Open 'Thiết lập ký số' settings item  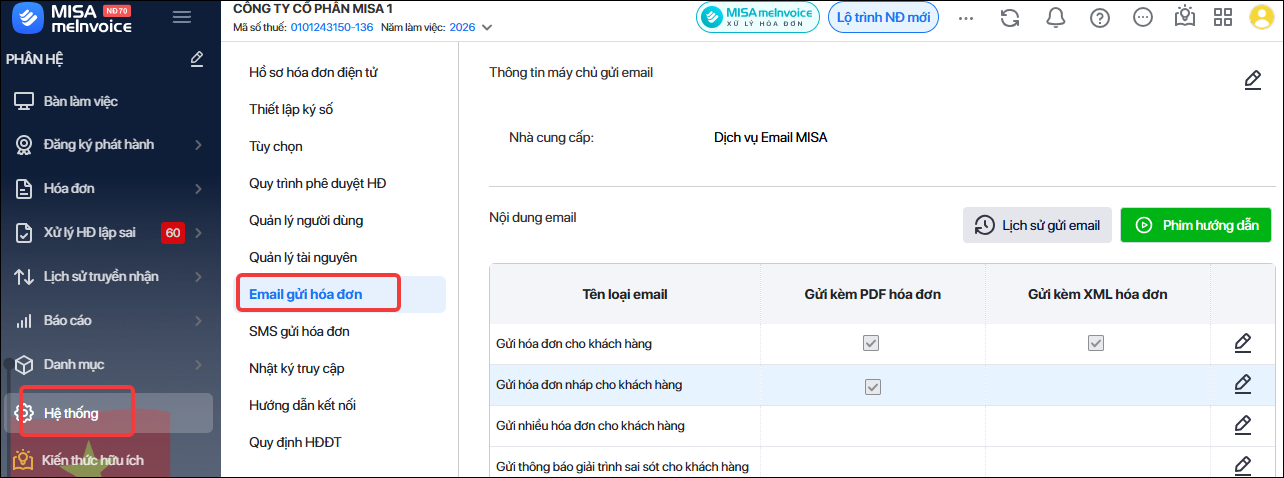pos(291,109)
